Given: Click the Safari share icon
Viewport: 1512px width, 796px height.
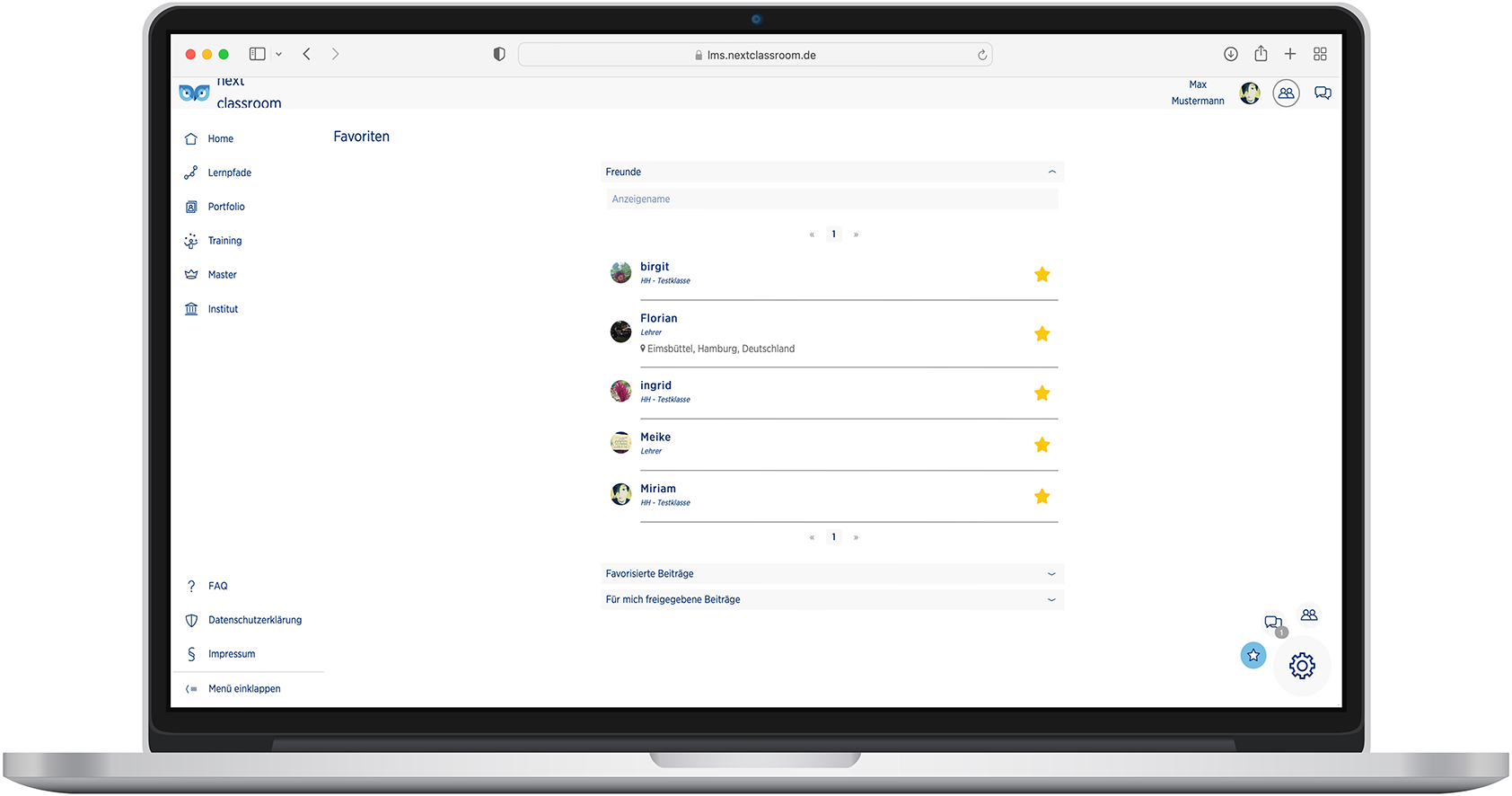Looking at the screenshot, I should pyautogui.click(x=1261, y=54).
